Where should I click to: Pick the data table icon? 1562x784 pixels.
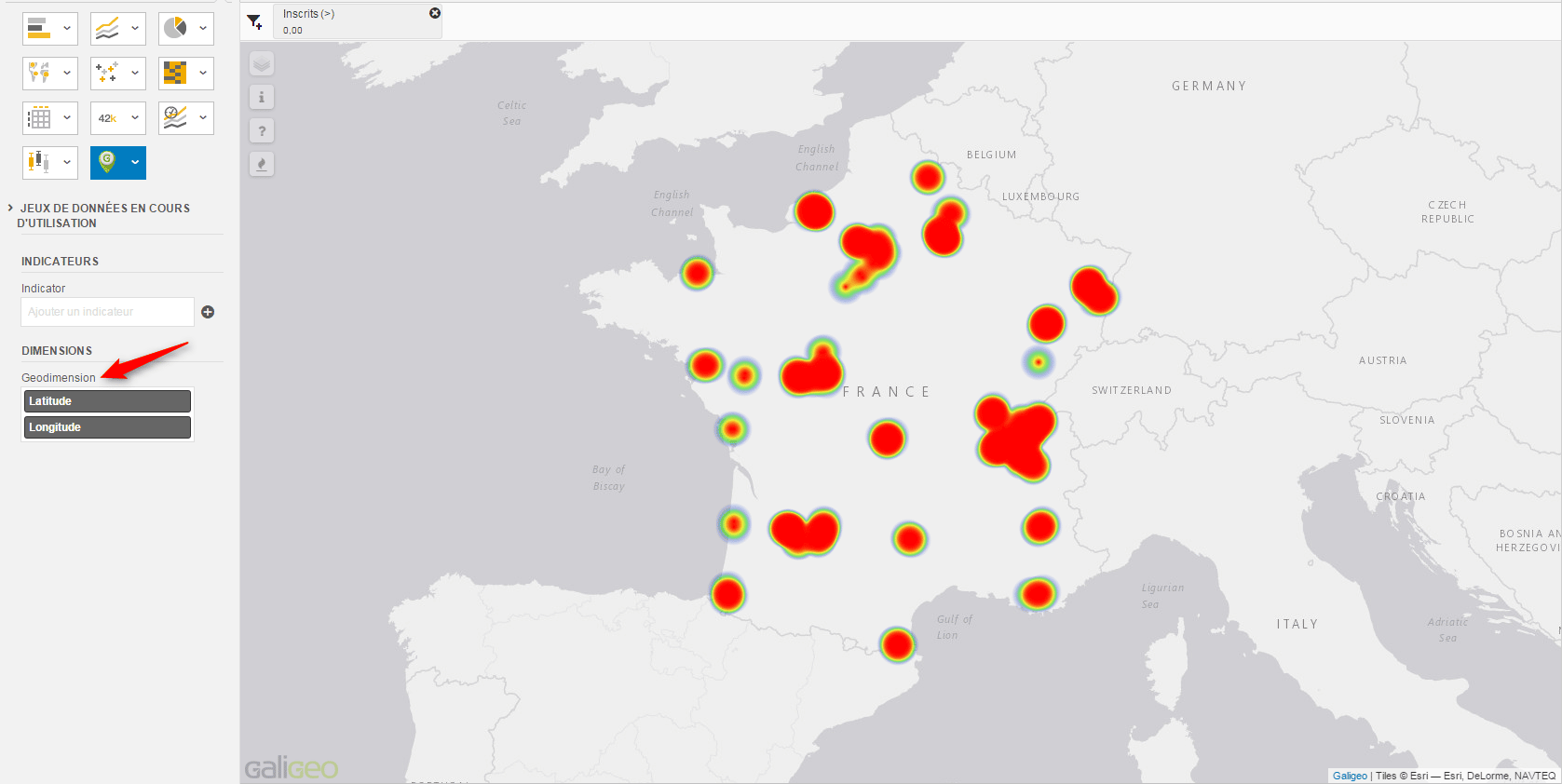tap(39, 118)
